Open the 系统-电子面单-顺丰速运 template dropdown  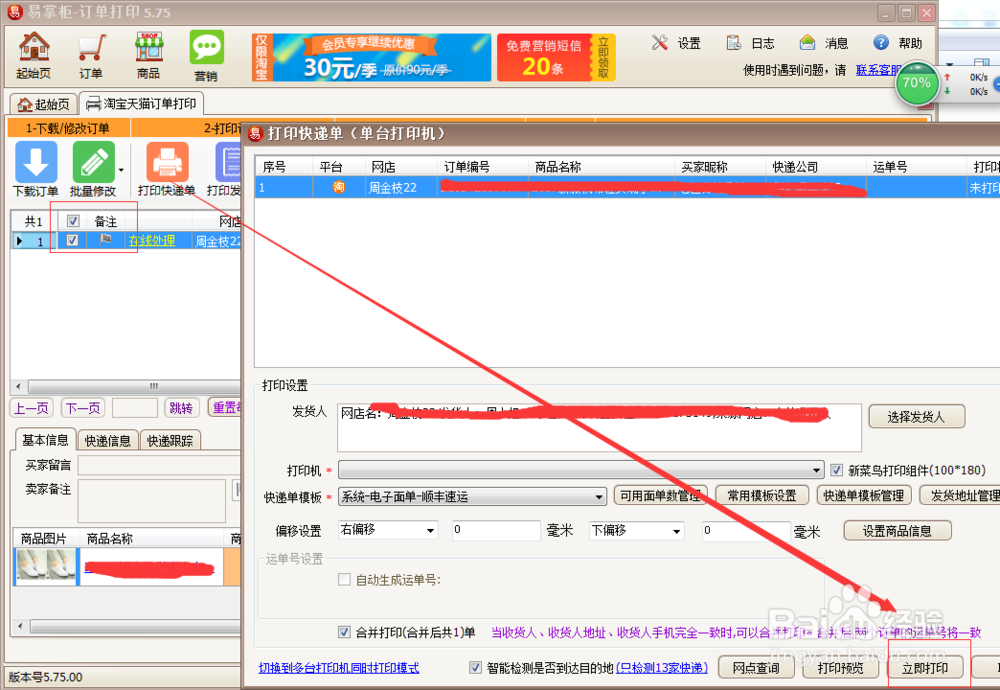click(600, 495)
